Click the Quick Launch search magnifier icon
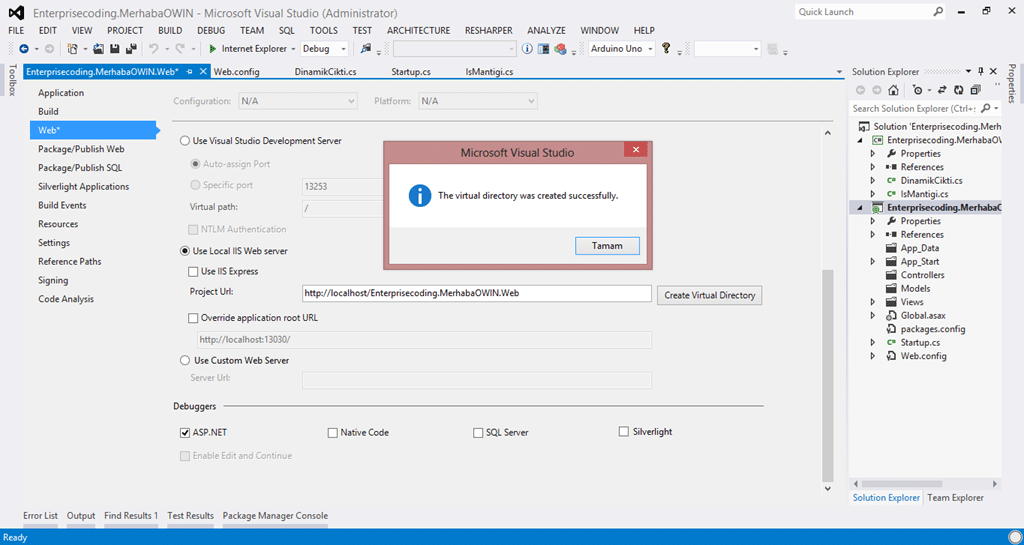This screenshot has width=1024, height=545. 938,12
